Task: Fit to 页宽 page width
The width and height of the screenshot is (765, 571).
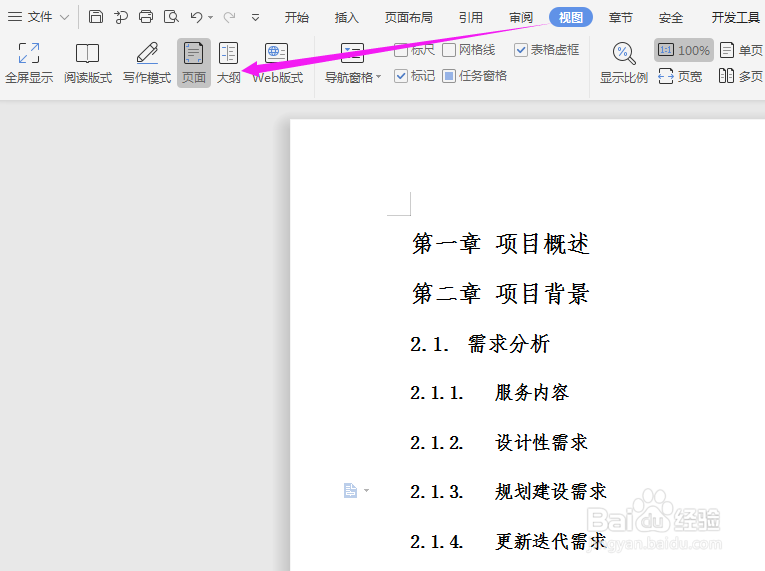Action: point(680,76)
